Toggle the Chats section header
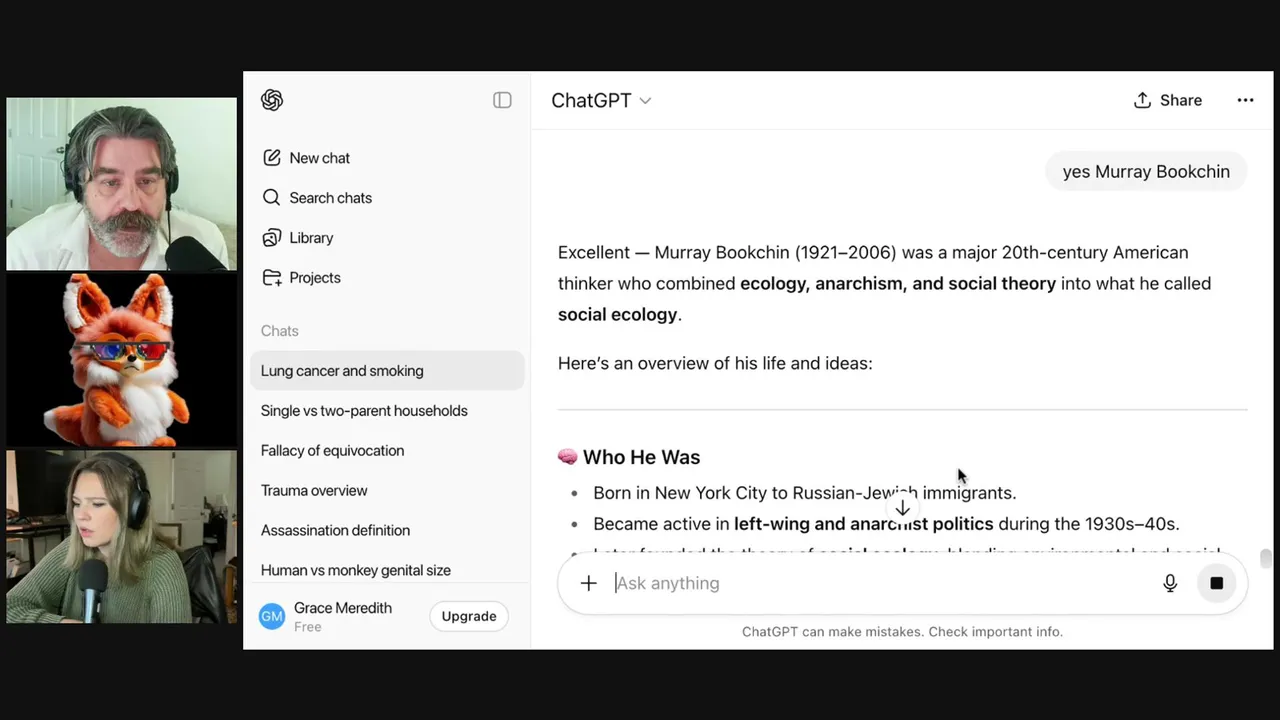This screenshot has height=720, width=1280. [x=280, y=331]
